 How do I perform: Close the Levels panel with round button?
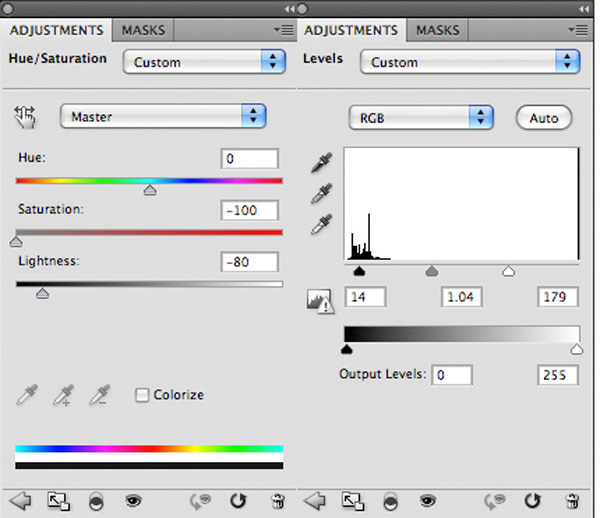302,8
